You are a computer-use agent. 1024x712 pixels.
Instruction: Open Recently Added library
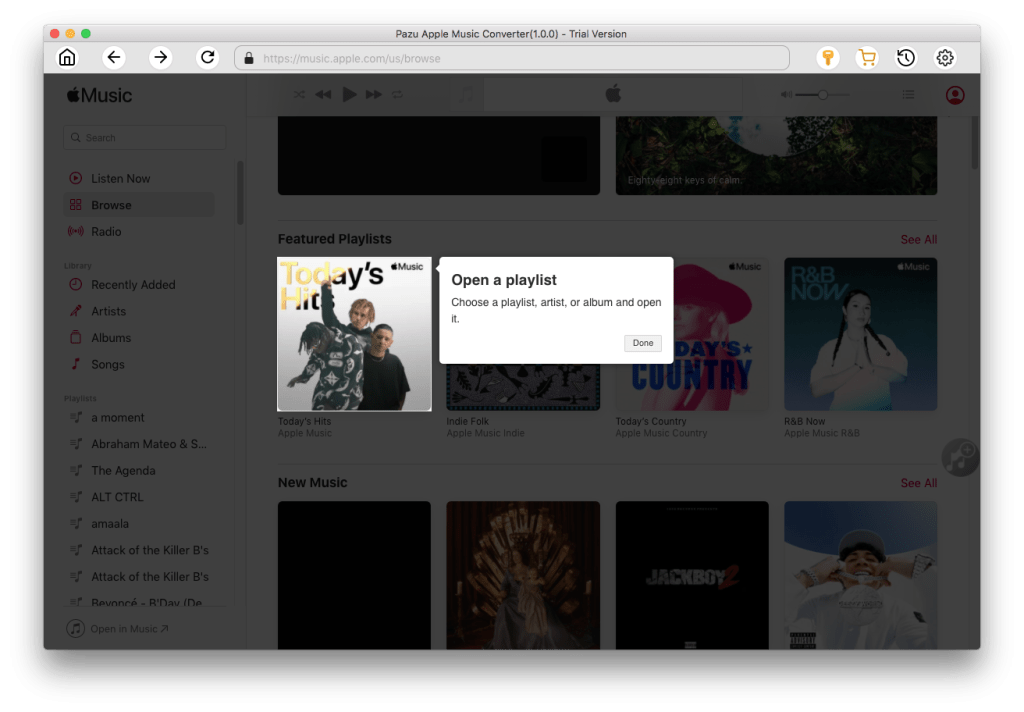tap(139, 285)
